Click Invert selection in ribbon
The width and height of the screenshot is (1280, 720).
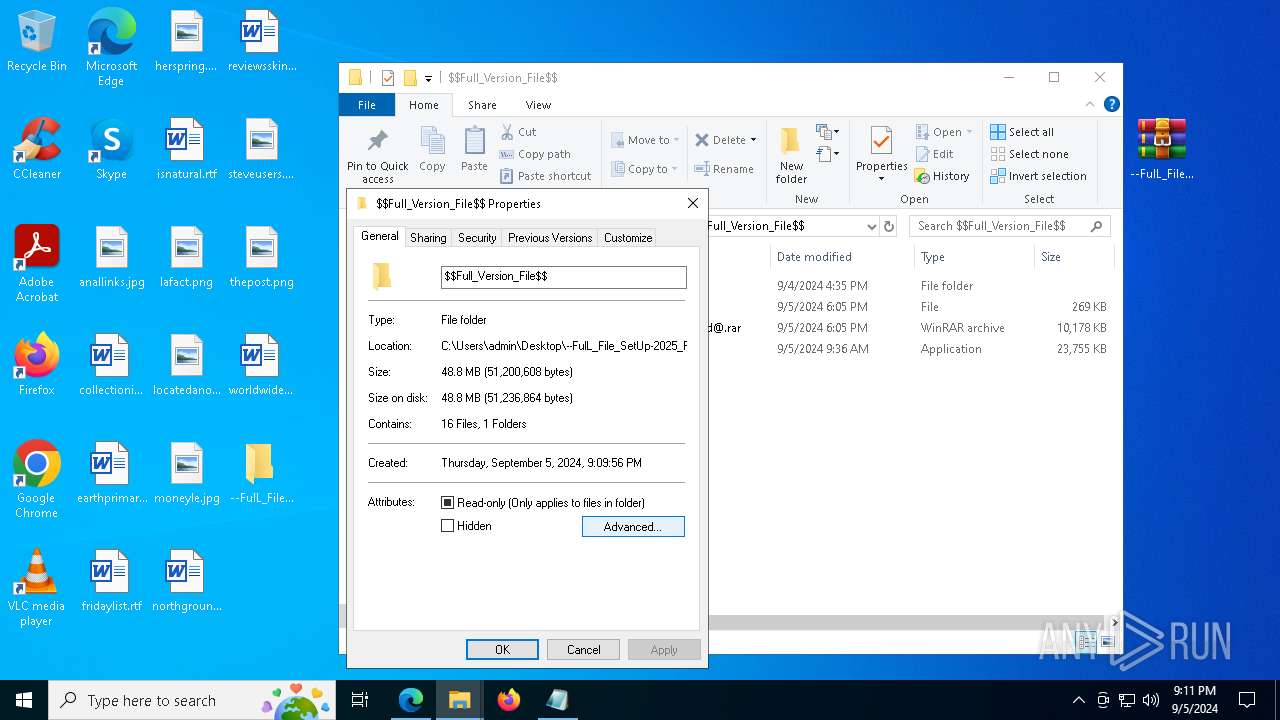point(1038,176)
